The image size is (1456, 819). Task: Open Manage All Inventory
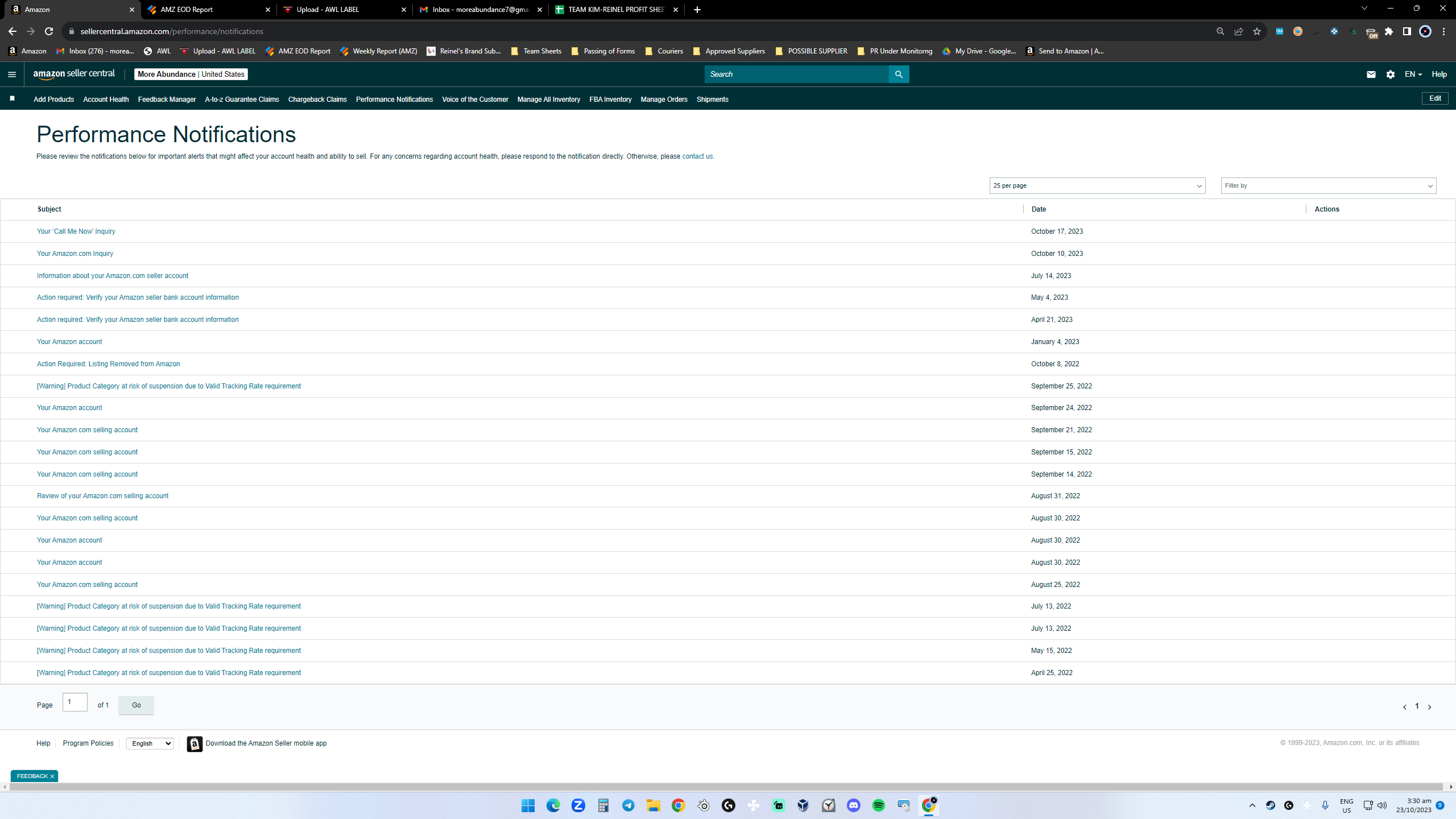[548, 100]
